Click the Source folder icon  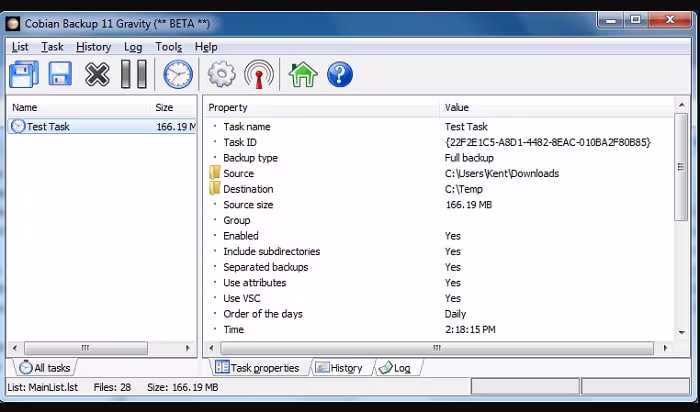pos(215,173)
